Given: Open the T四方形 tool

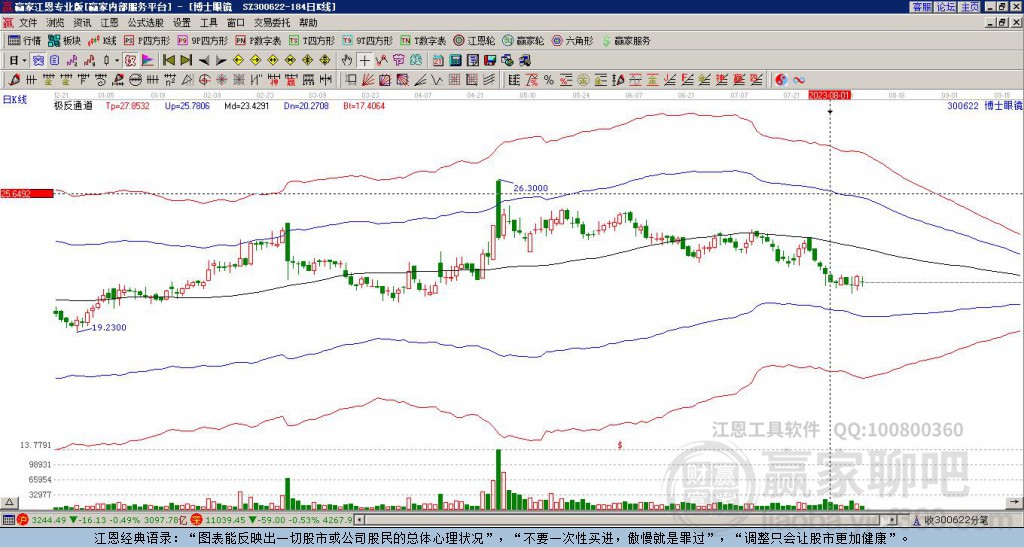Looking at the screenshot, I should [x=312, y=40].
